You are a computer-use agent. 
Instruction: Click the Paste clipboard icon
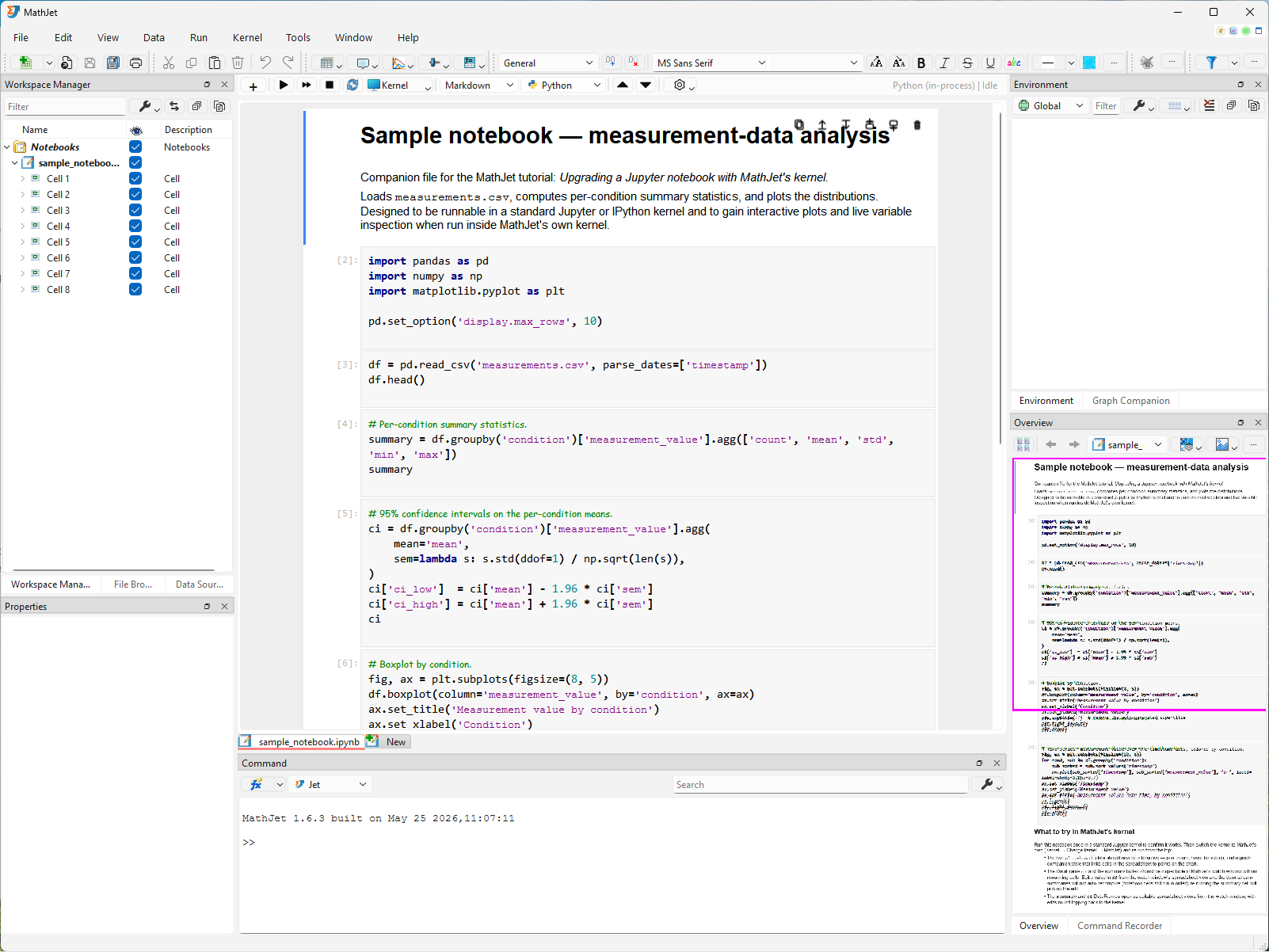[215, 63]
